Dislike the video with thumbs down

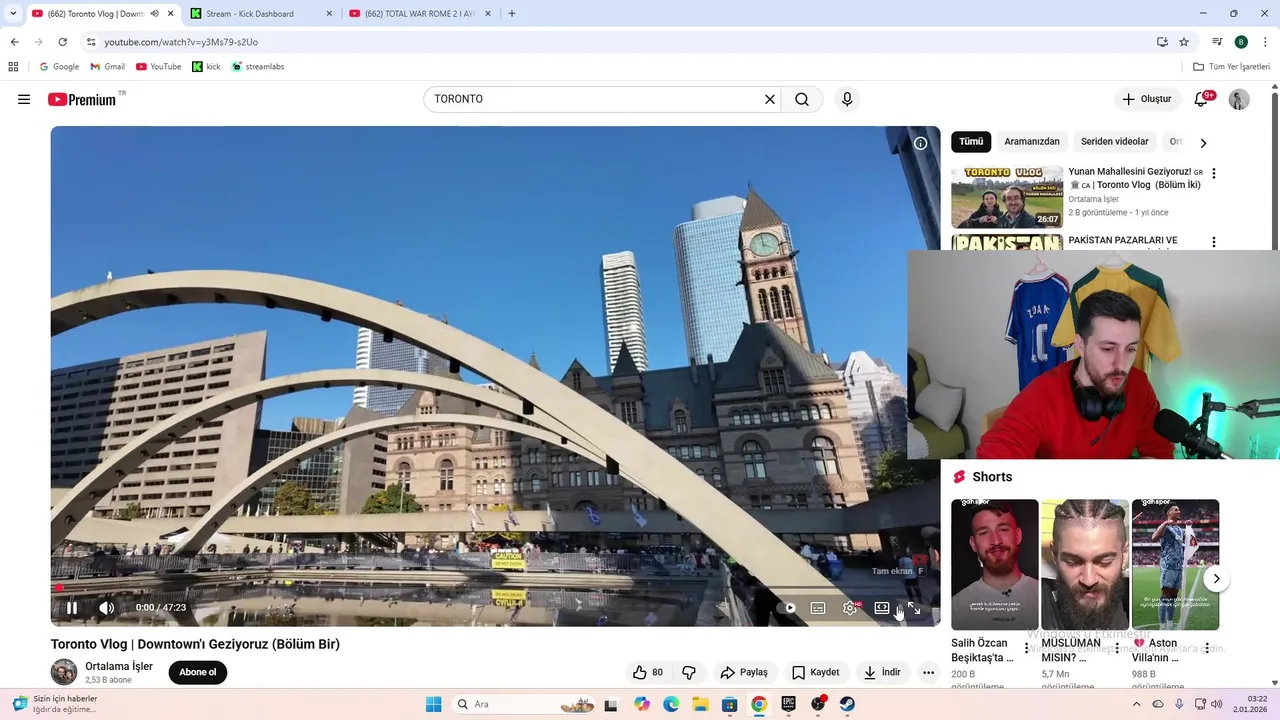click(689, 672)
